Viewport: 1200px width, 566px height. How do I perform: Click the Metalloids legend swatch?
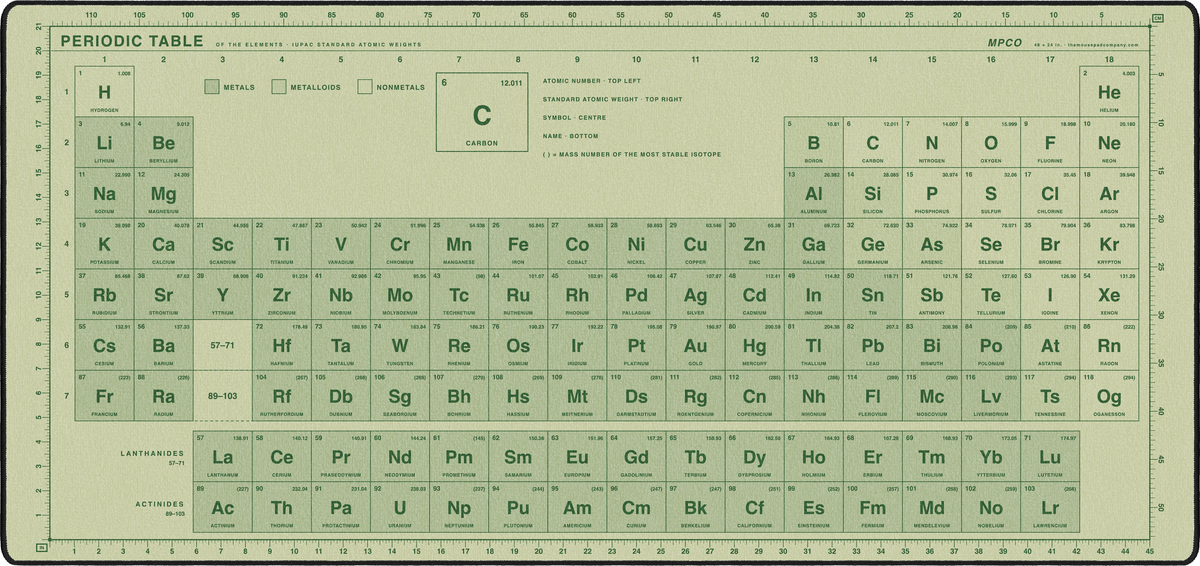279,87
